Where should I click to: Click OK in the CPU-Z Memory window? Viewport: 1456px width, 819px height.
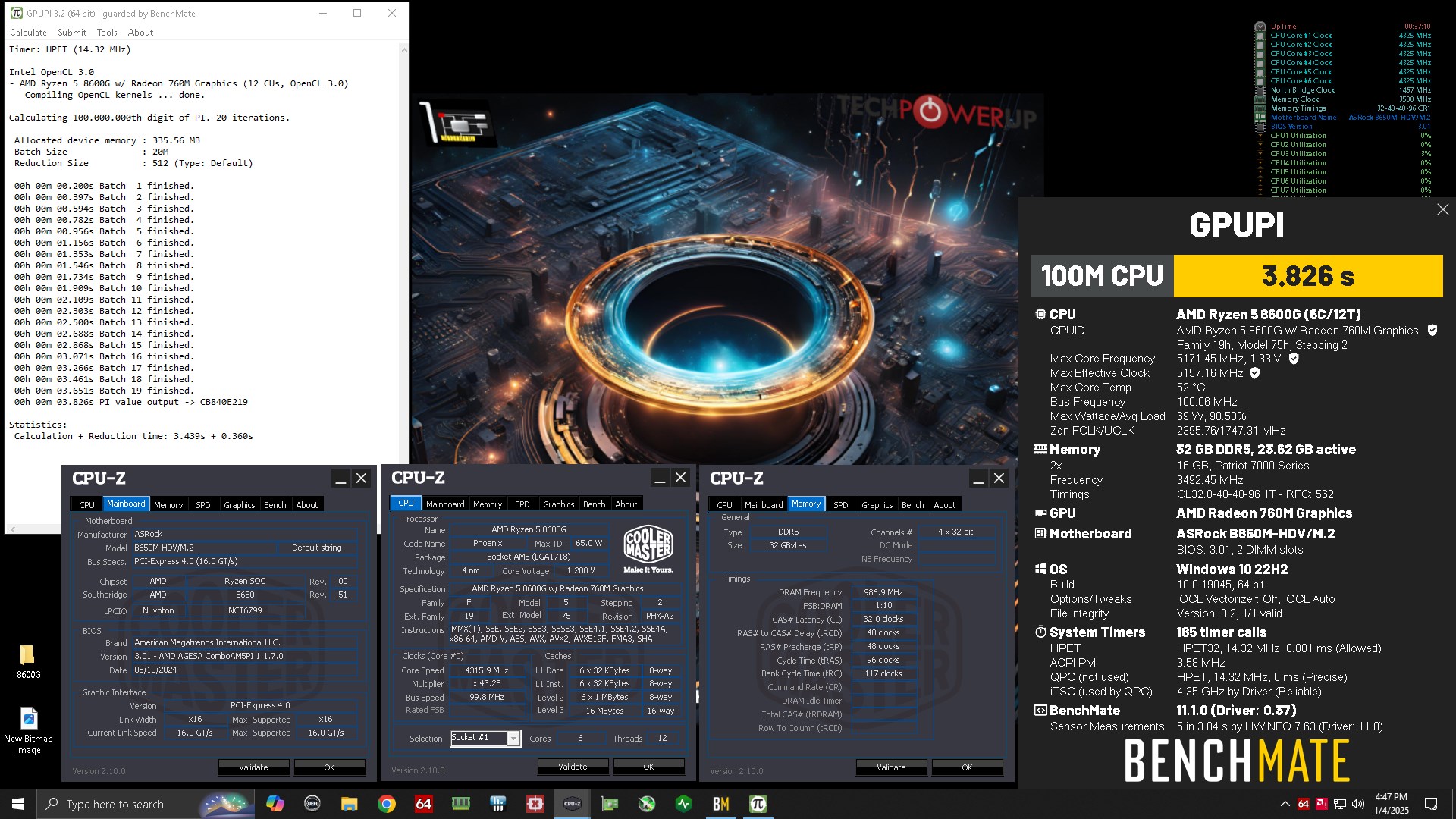967,767
